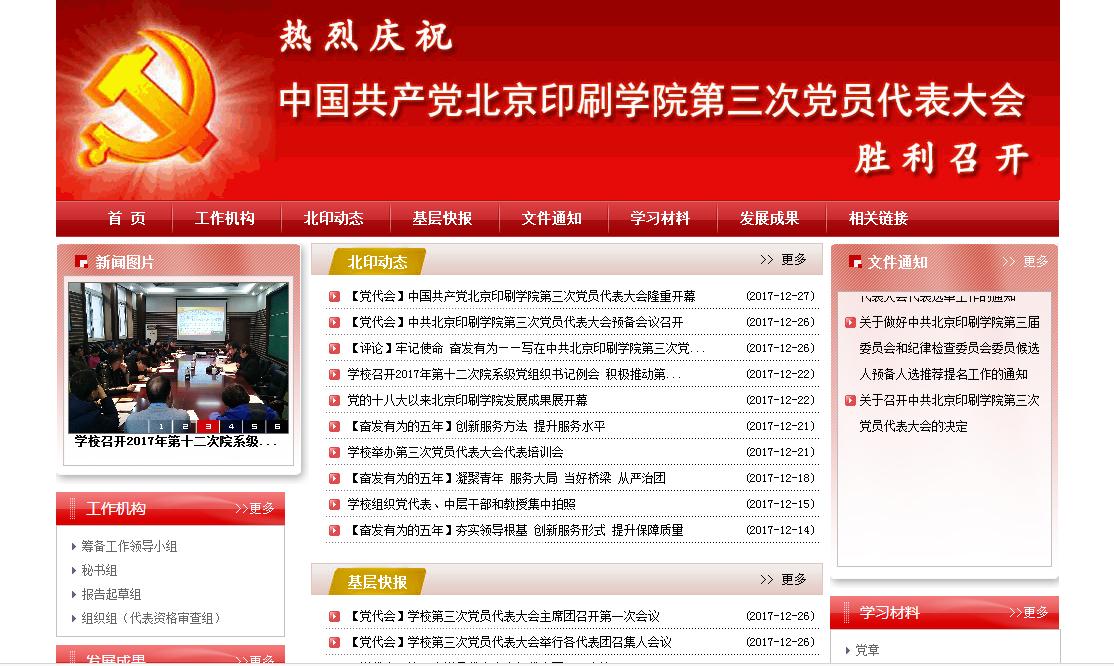Show more 文件通知 items via 更多
Image resolution: width=1114 pixels, height=666 pixels.
pos(1025,262)
